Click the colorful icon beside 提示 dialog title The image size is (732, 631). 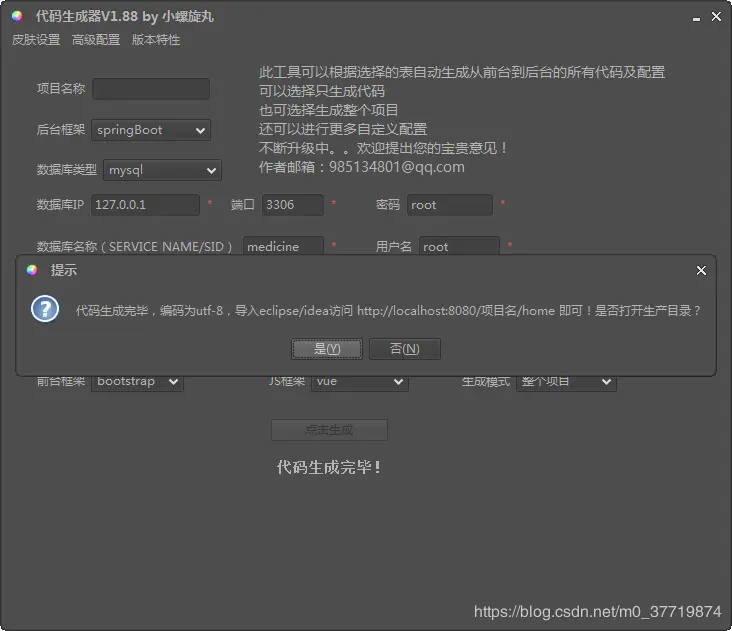point(32,270)
